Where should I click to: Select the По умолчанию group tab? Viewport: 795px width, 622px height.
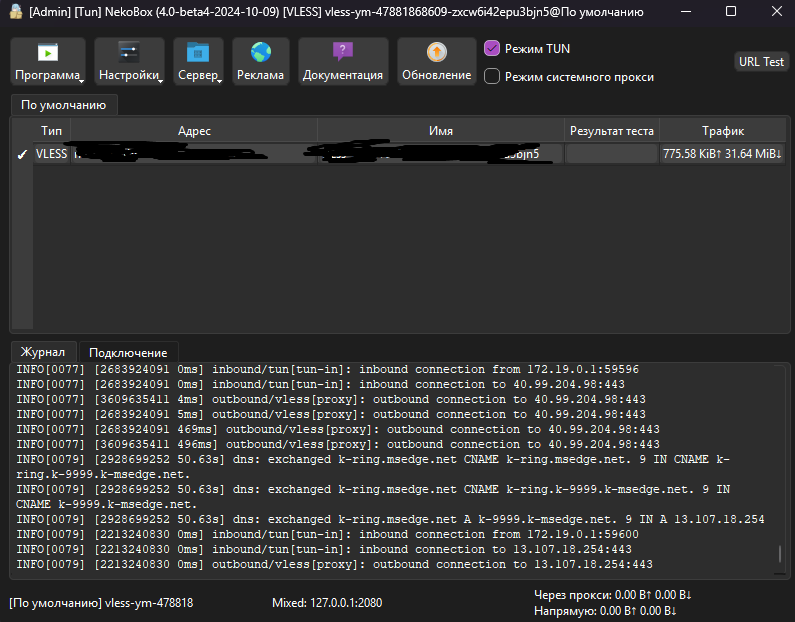(64, 105)
